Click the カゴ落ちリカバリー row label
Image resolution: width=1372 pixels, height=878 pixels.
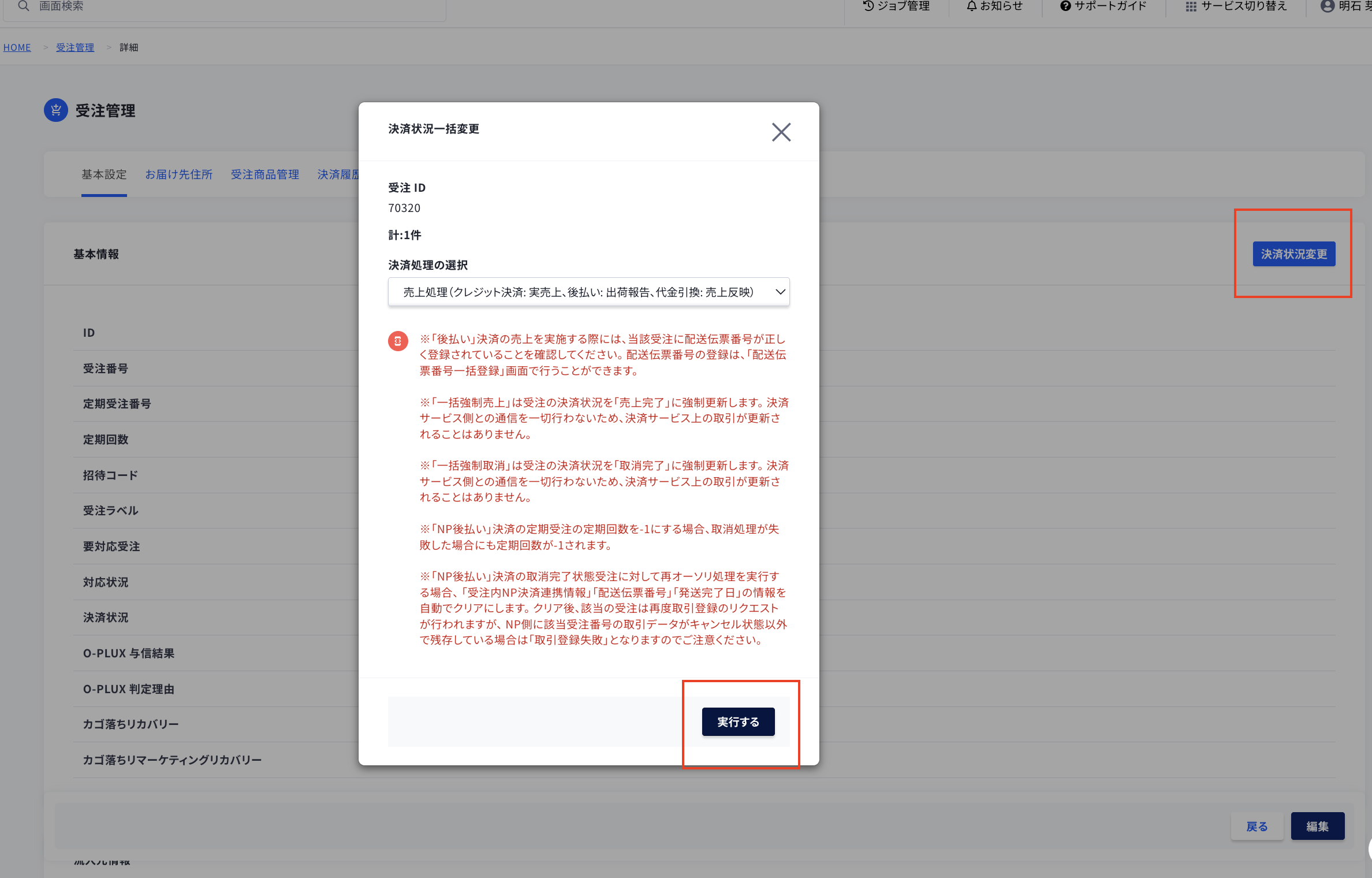[x=131, y=724]
